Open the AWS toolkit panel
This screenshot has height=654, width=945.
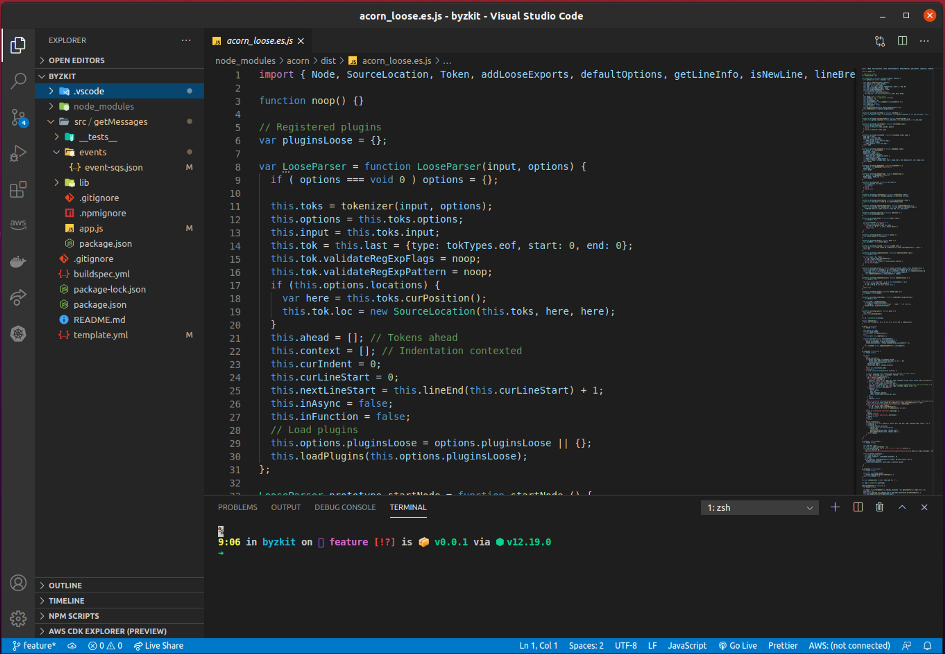click(x=18, y=225)
